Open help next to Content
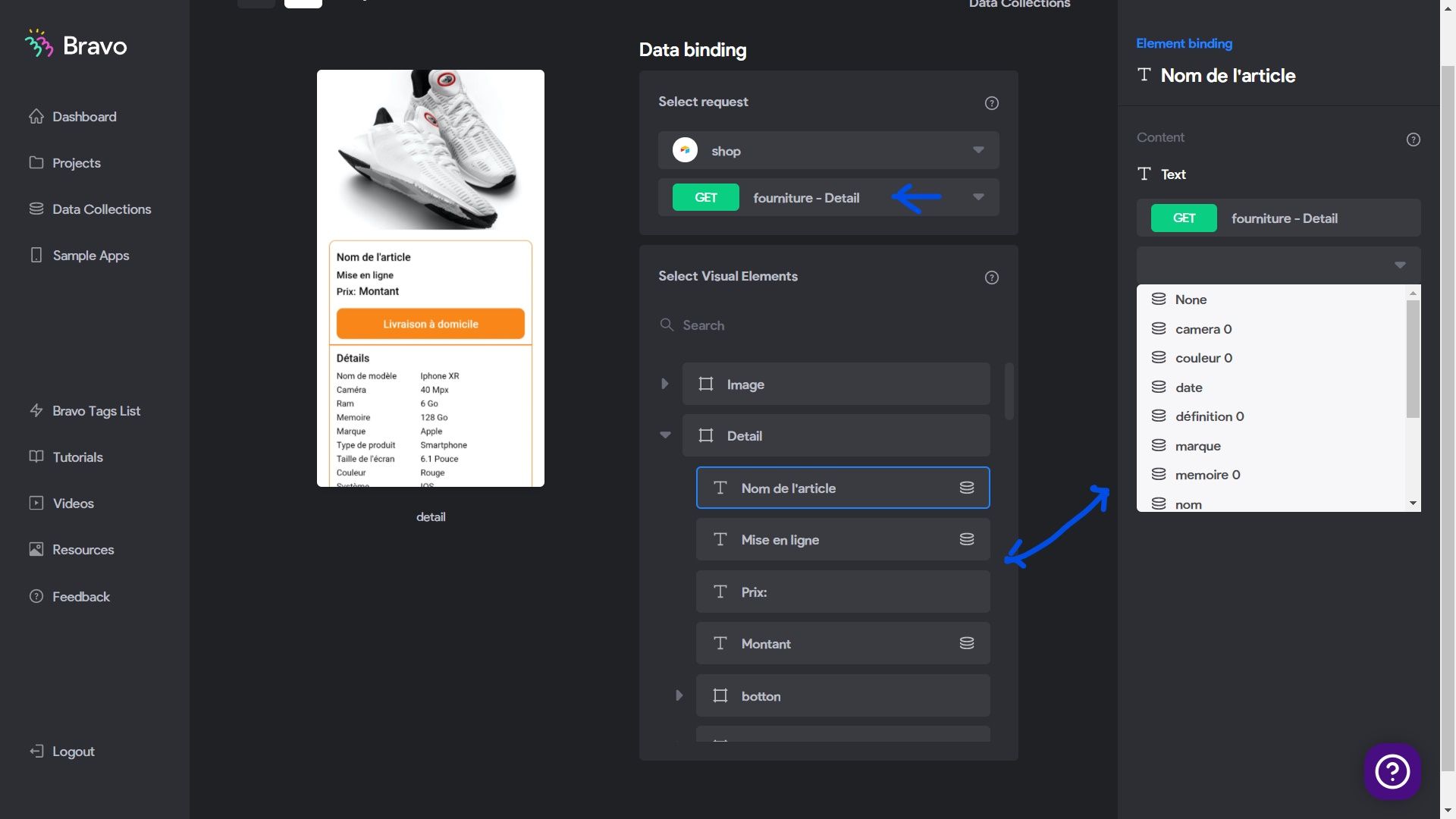 (1413, 140)
